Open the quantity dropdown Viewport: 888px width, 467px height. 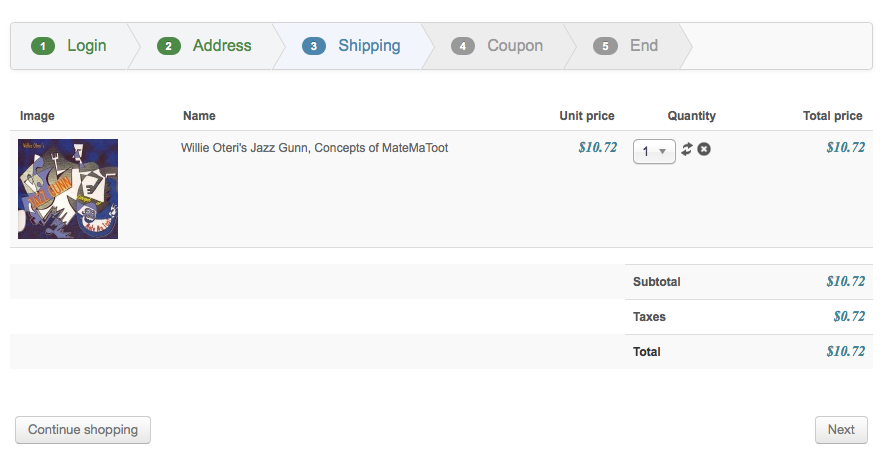(654, 151)
